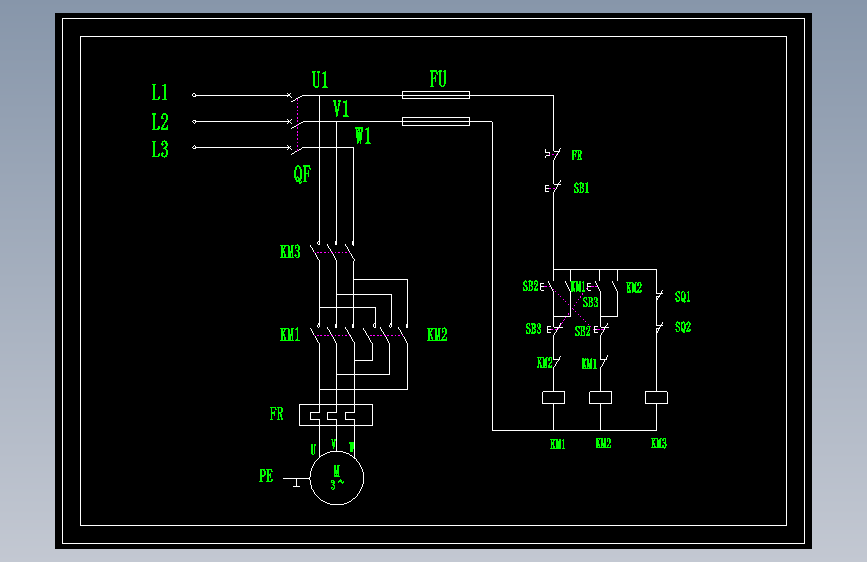
Task: Pick the SQ2 limit switch contact symbol
Action: point(659,327)
